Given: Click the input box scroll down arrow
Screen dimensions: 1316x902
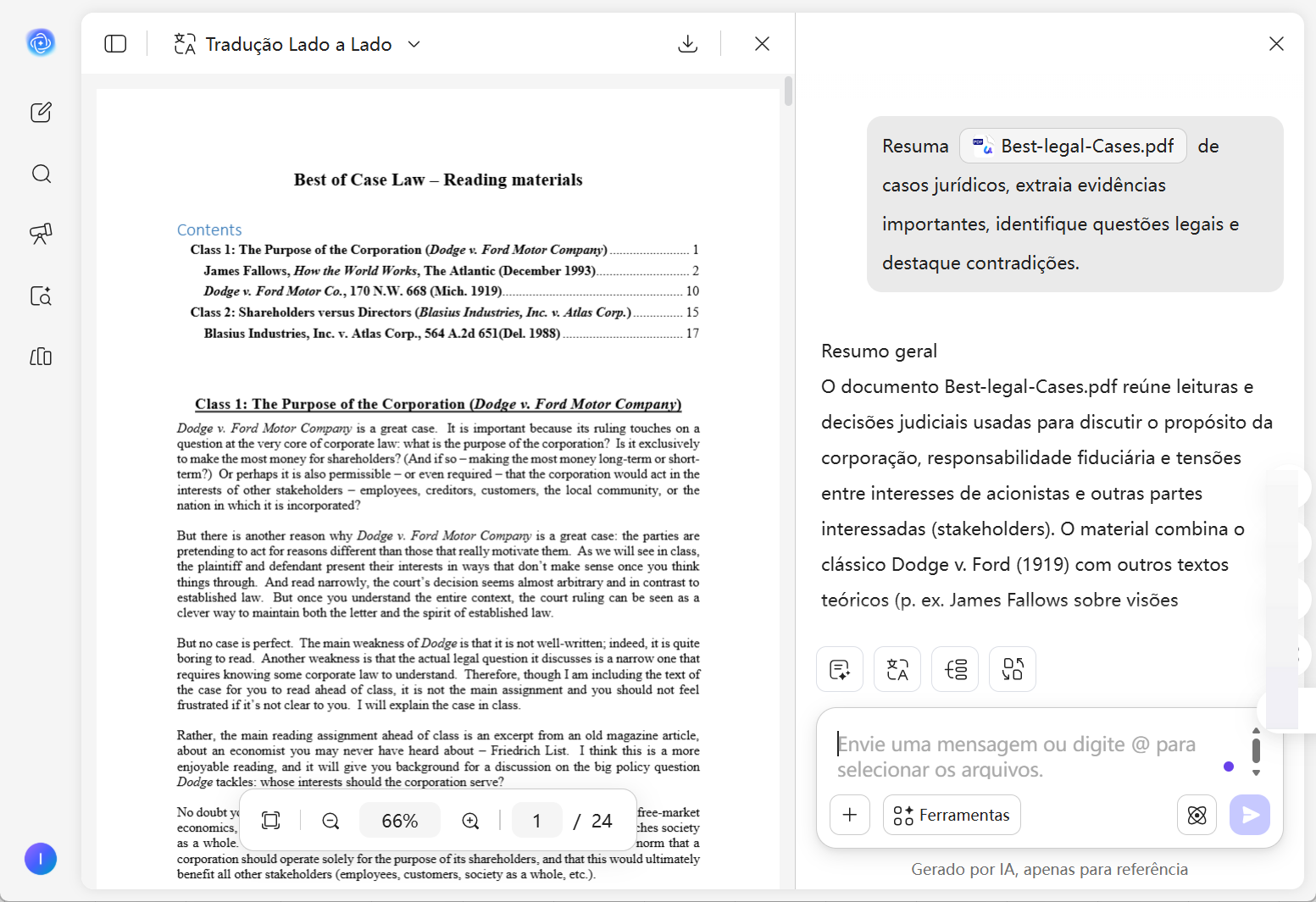Looking at the screenshot, I should pyautogui.click(x=1256, y=772).
